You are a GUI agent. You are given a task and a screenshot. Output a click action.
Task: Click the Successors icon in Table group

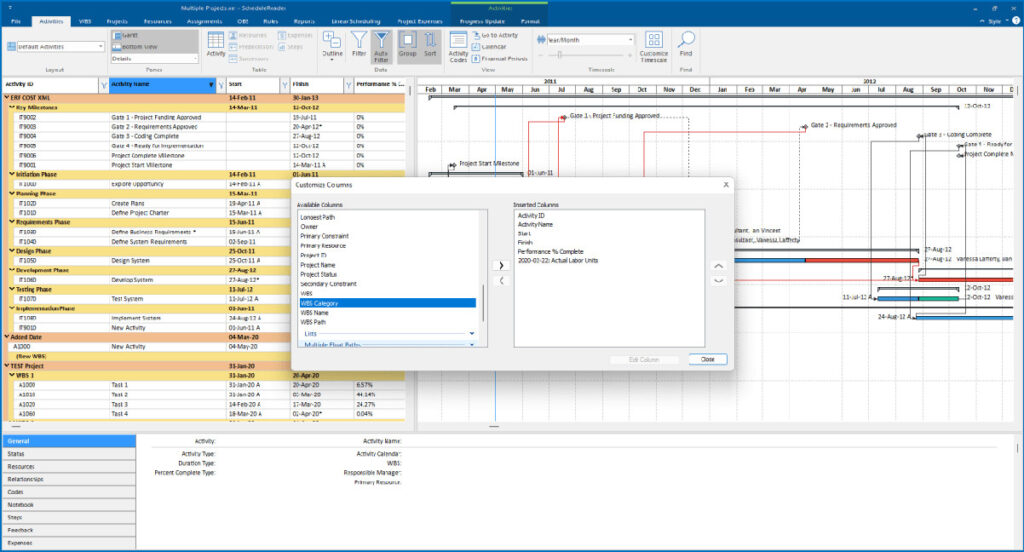click(248, 59)
